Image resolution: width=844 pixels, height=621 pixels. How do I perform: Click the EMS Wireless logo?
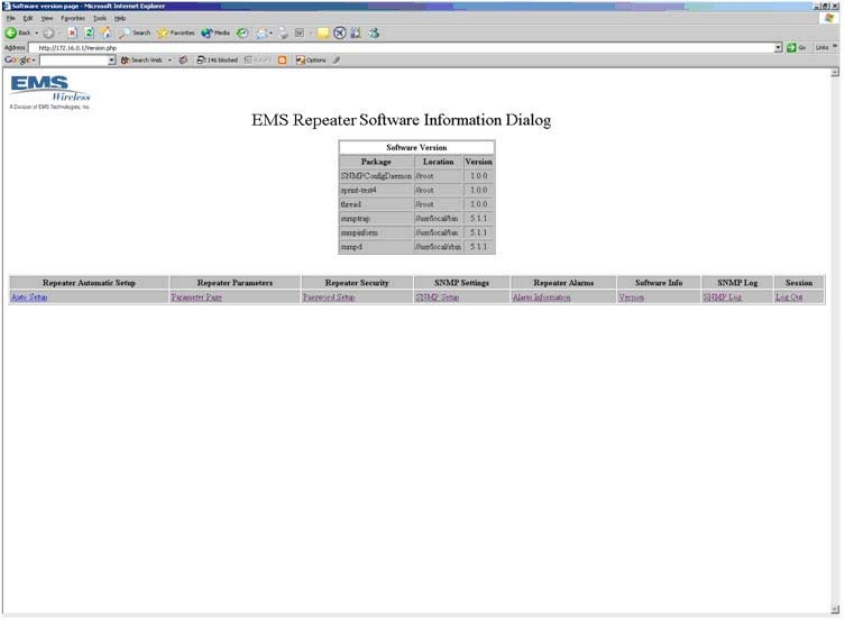50,92
